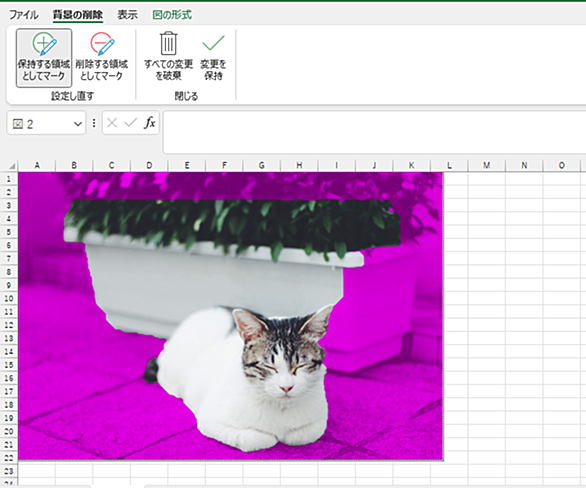The width and height of the screenshot is (586, 488).
Task: Click the select-all triangle at grid corner
Action: 12,166
